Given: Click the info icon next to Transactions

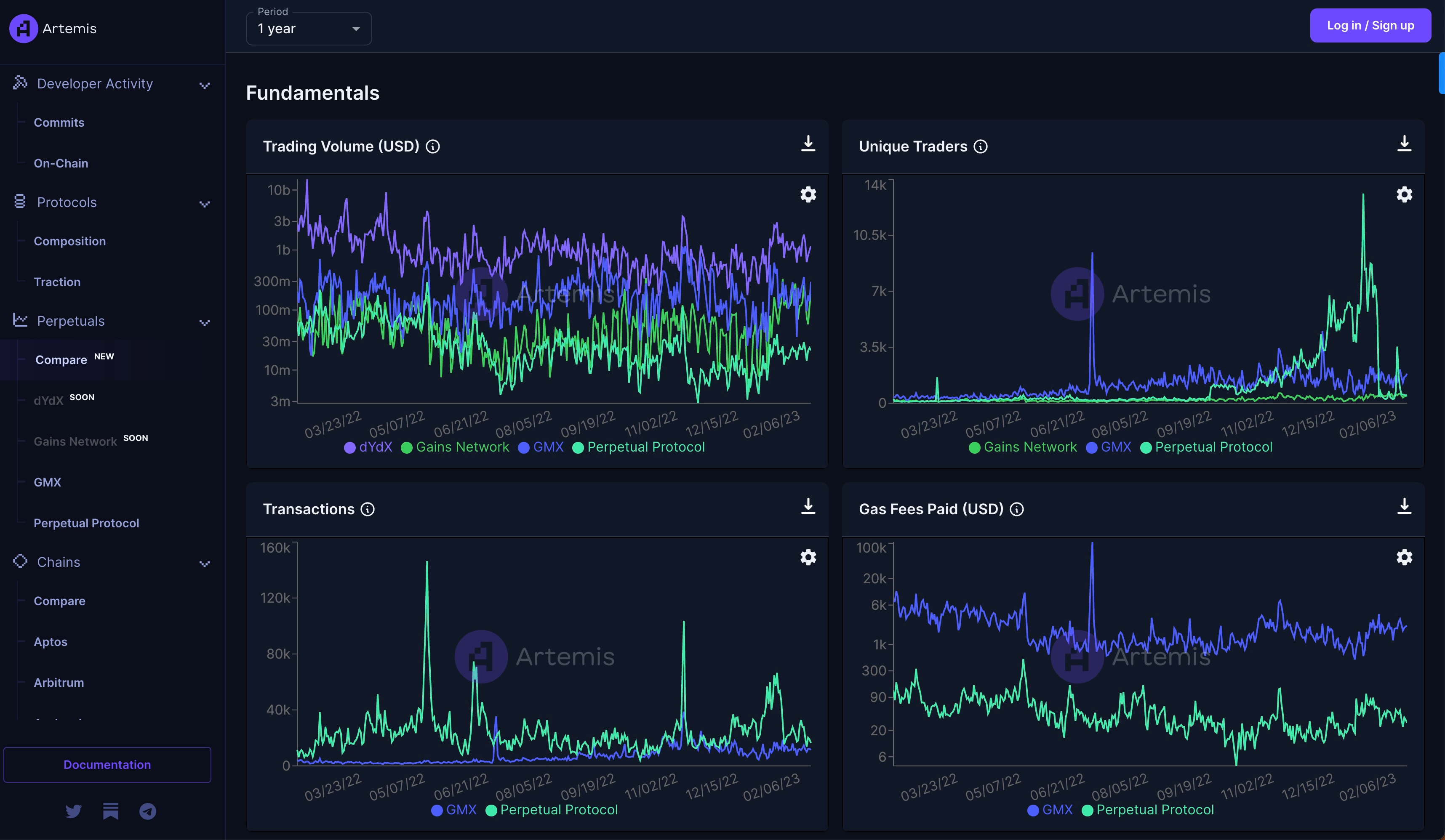Looking at the screenshot, I should coord(368,509).
